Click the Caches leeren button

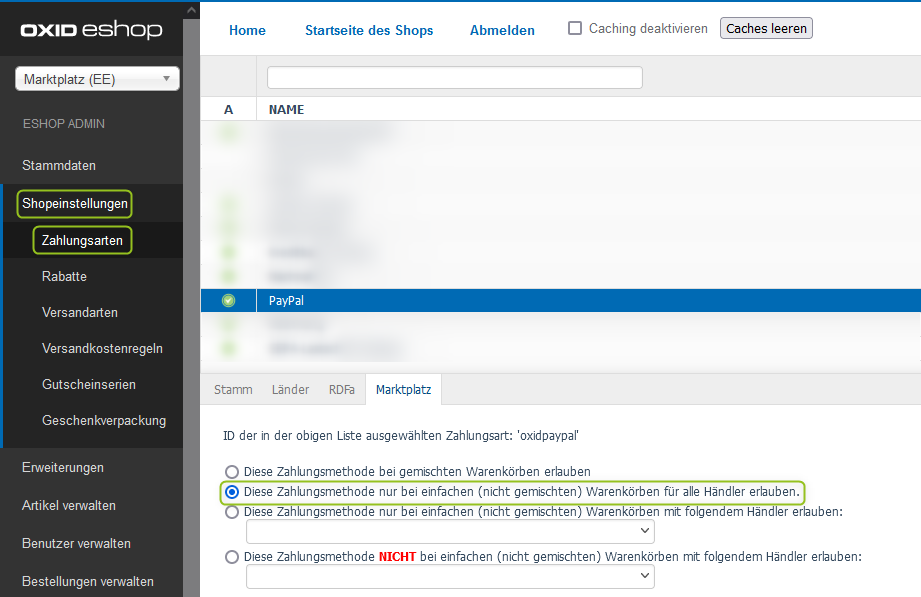[x=767, y=28]
